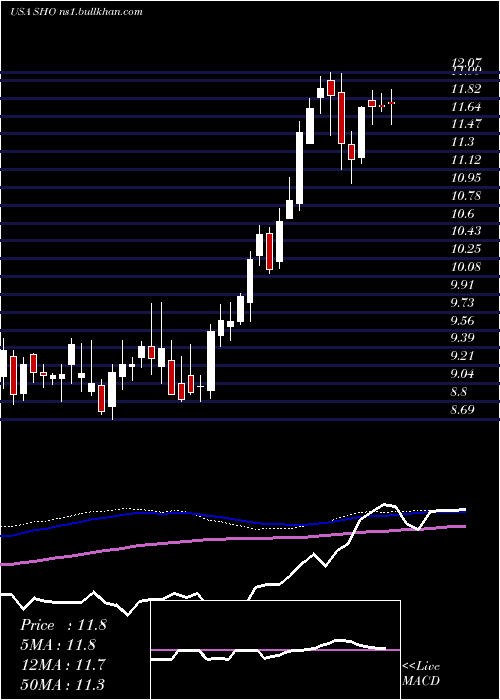Image resolution: width=500 pixels, height=700 pixels.
Task: Click the 12MA : 11.7 readout
Action: (x=62, y=665)
